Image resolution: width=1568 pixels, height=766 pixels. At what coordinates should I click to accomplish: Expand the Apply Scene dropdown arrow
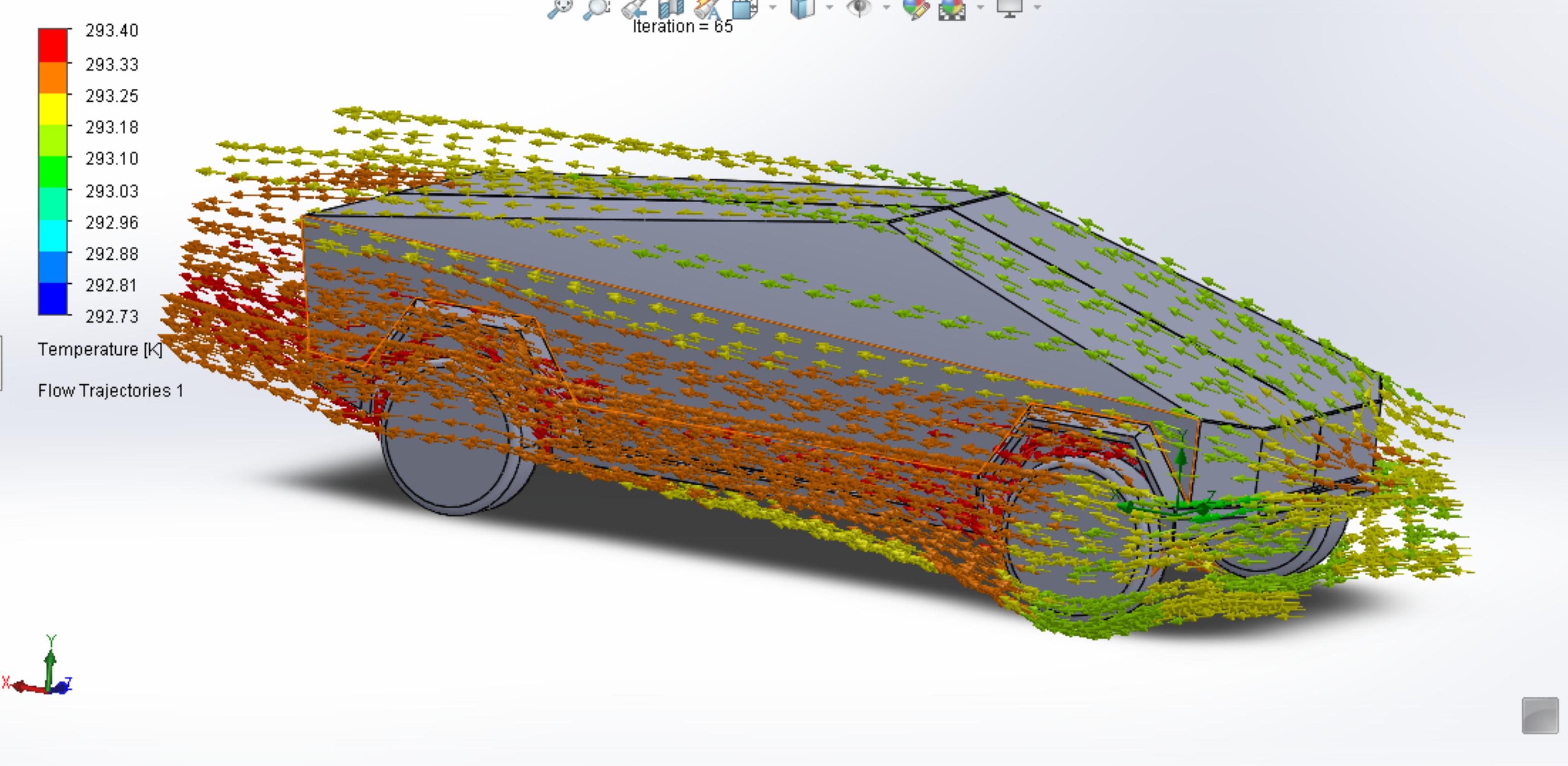(981, 7)
